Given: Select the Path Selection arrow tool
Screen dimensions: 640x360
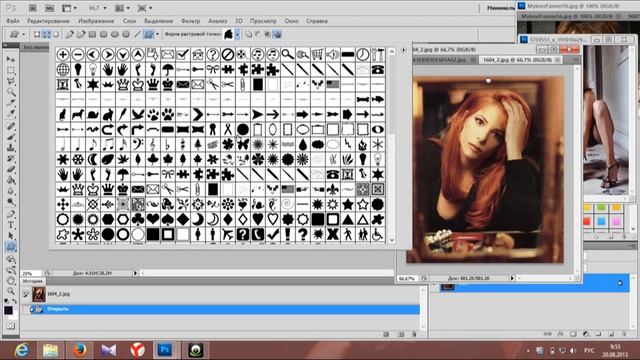Looking at the screenshot, I should [x=11, y=236].
